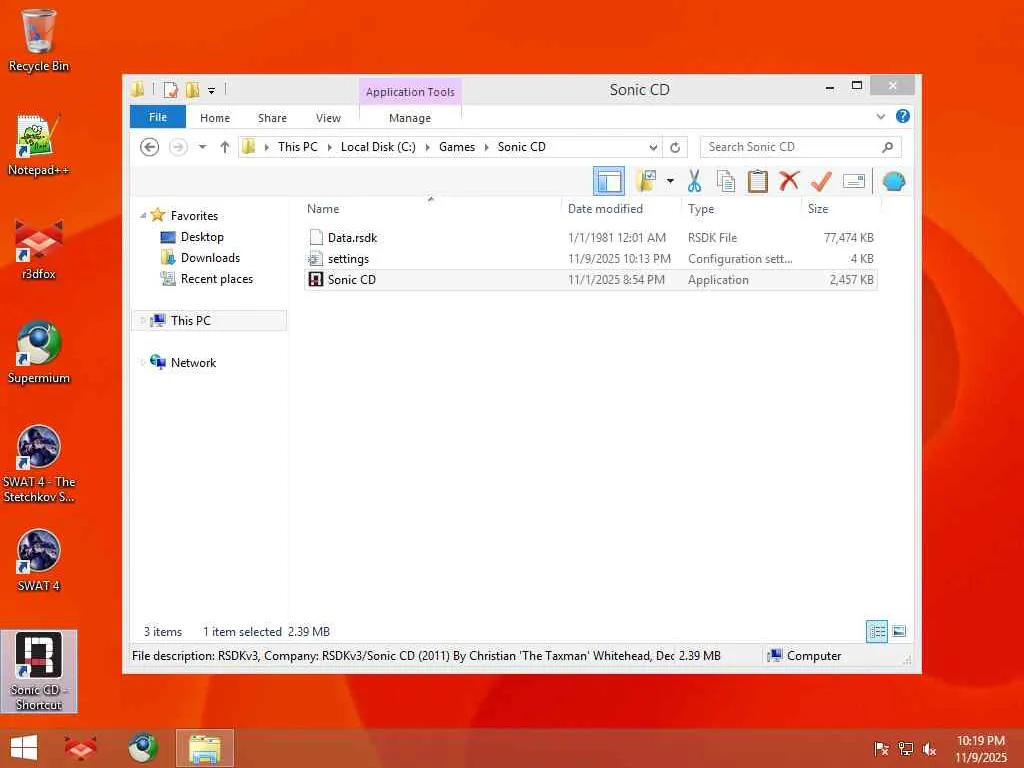
Task: Select Desktop under Favorites
Action: (202, 237)
